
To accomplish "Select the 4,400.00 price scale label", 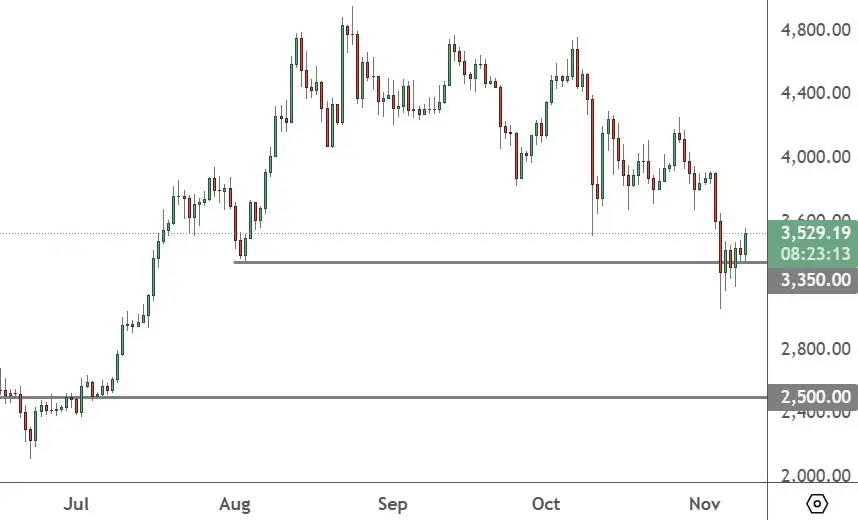I will pyautogui.click(x=817, y=93).
